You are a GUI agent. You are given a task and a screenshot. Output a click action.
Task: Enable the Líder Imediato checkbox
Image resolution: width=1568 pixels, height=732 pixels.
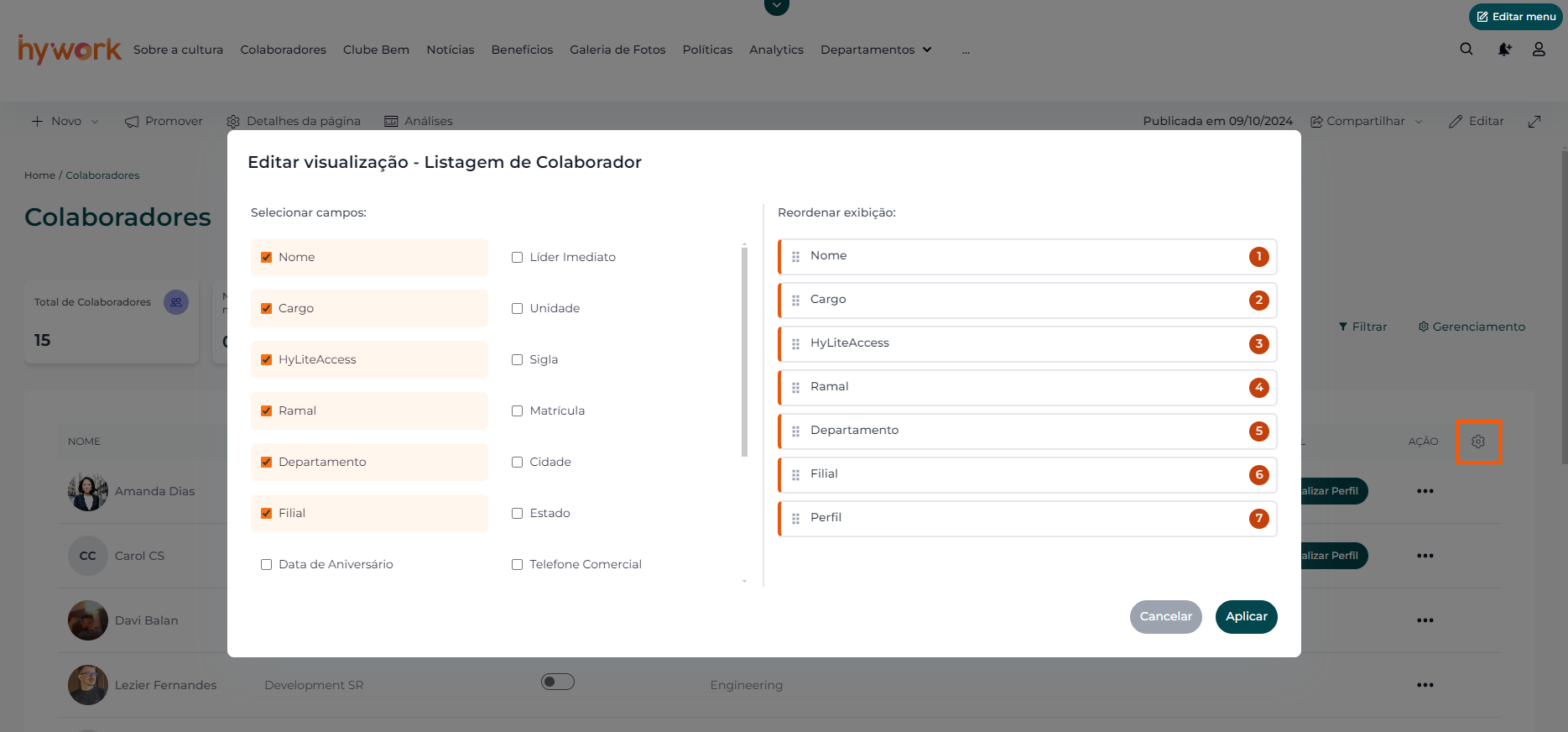pos(518,258)
